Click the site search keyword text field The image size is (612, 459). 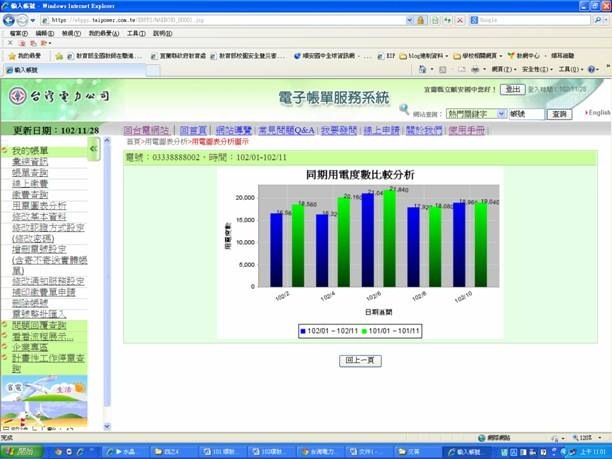[x=526, y=114]
